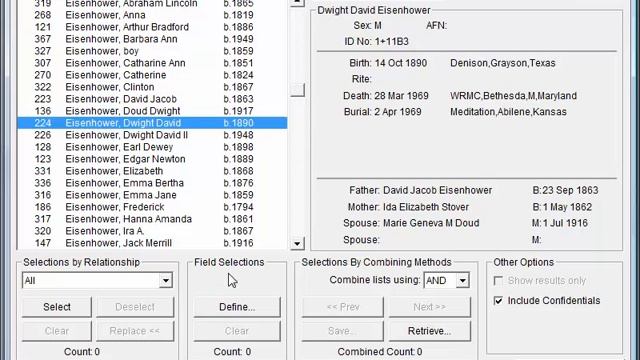Click Father name David Jacob Eisenhower in details
This screenshot has height=360, width=640.
point(438,191)
